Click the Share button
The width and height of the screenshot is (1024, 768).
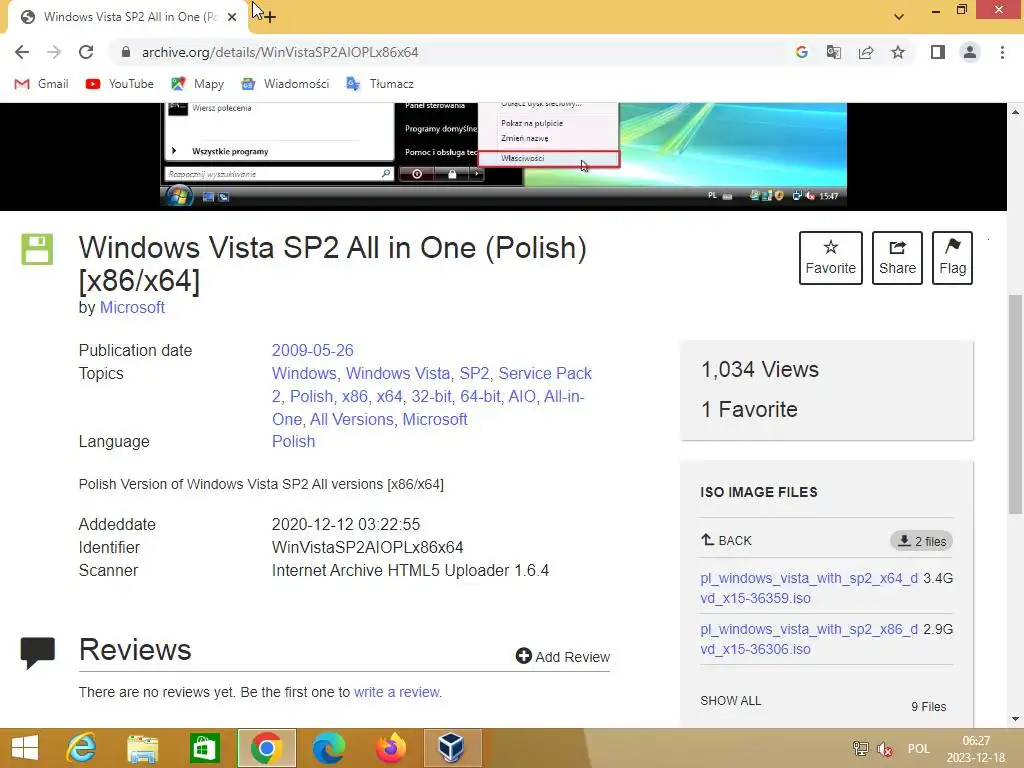[897, 258]
